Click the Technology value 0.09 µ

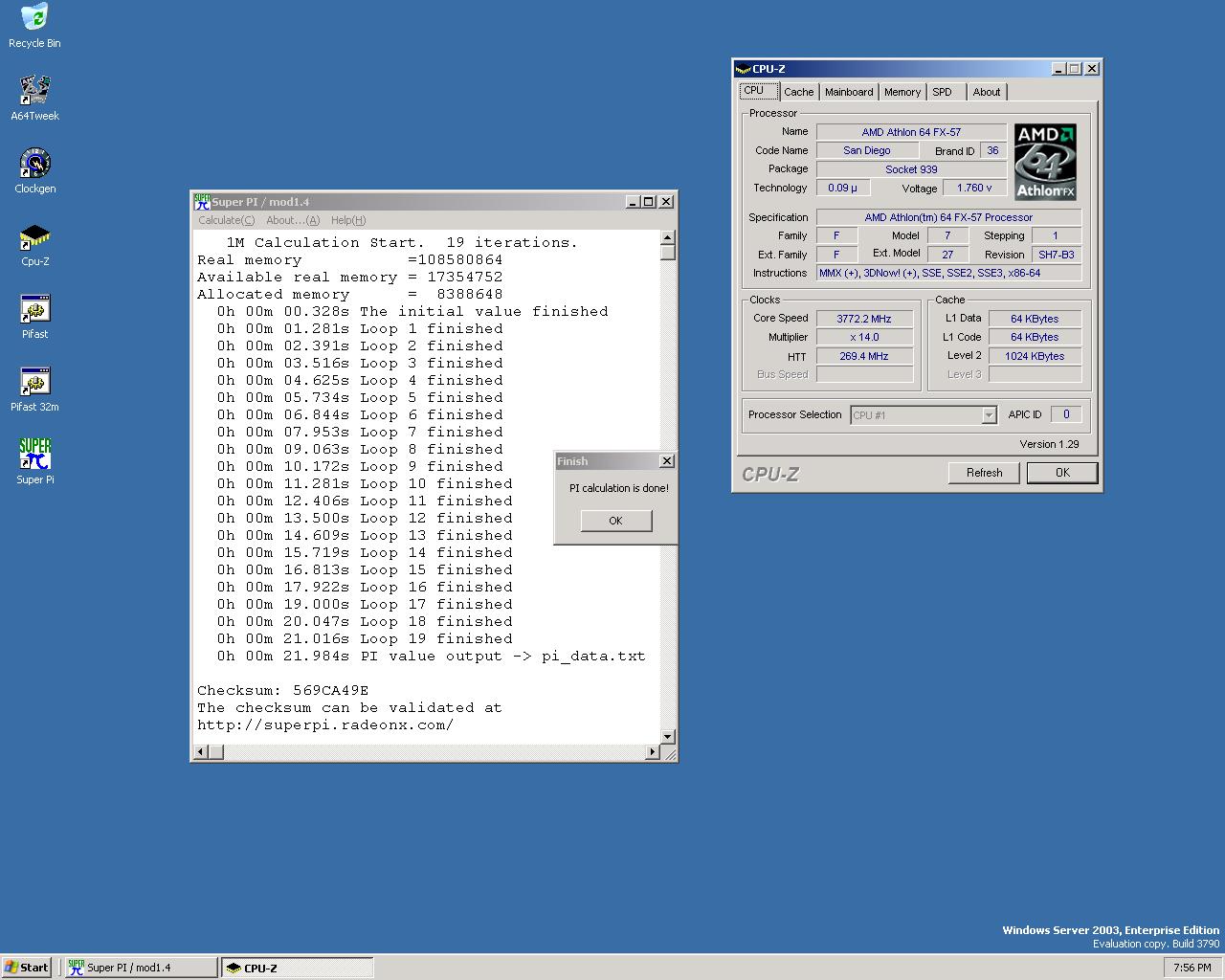coord(843,188)
